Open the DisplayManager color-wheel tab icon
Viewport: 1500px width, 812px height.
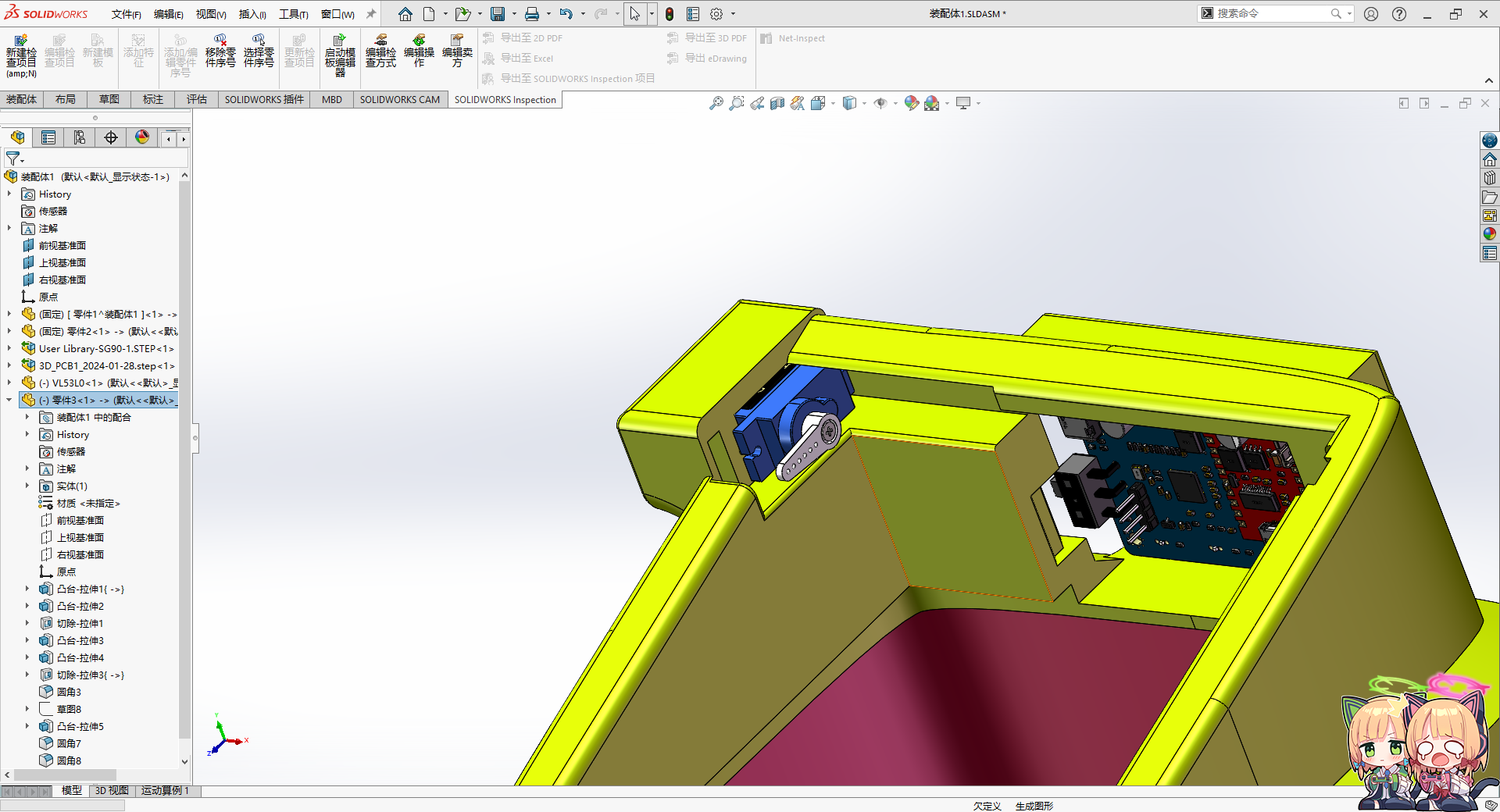142,138
